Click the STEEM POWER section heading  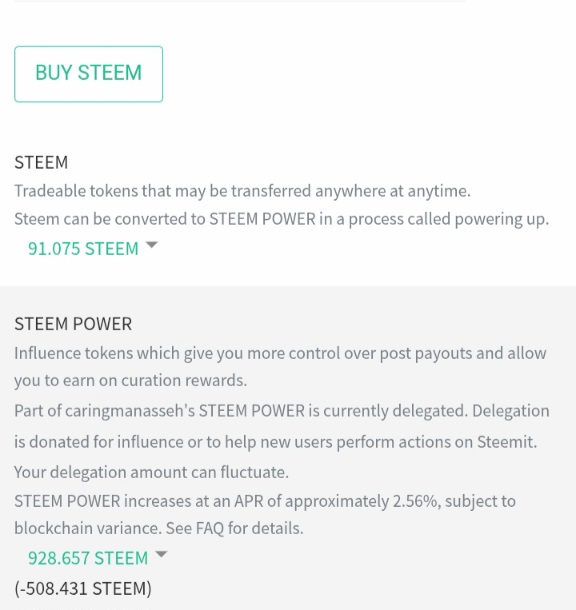(x=73, y=324)
